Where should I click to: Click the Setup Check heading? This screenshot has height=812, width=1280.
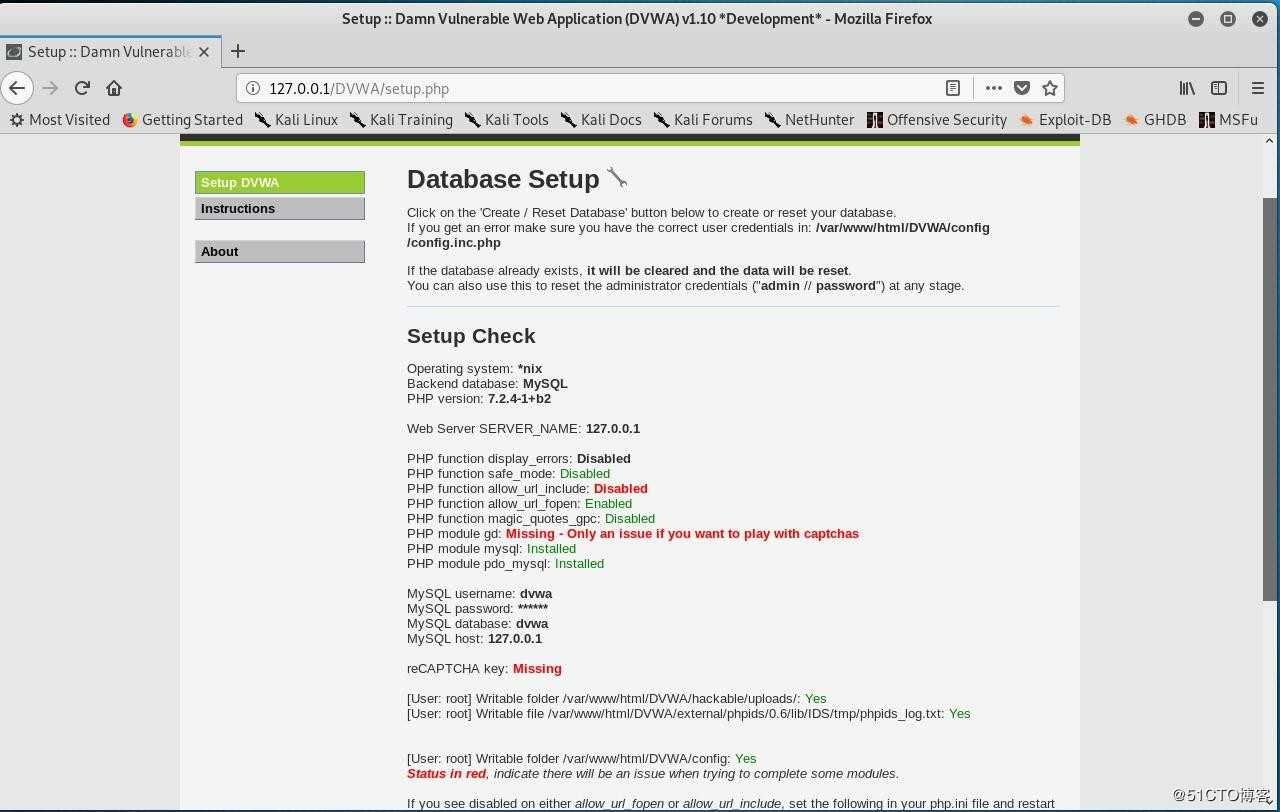[471, 336]
